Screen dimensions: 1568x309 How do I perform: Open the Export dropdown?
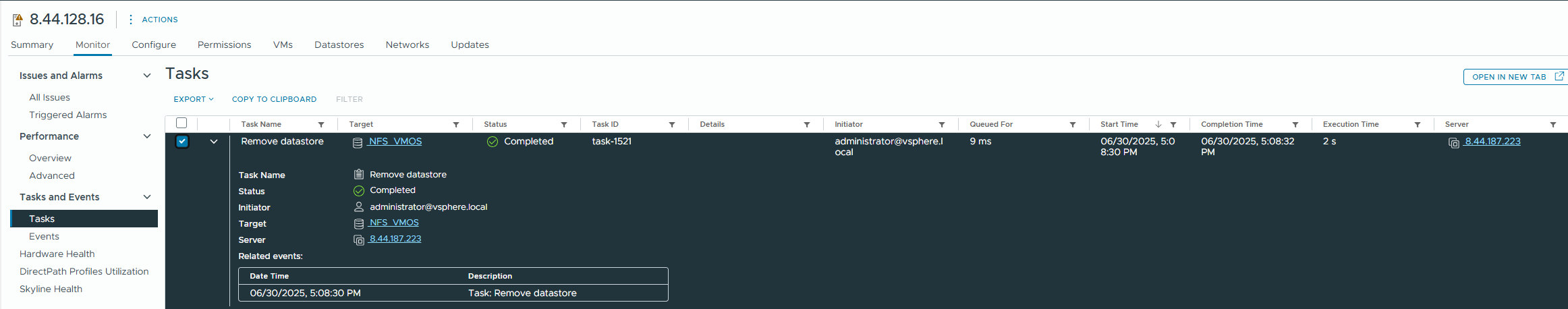(194, 99)
